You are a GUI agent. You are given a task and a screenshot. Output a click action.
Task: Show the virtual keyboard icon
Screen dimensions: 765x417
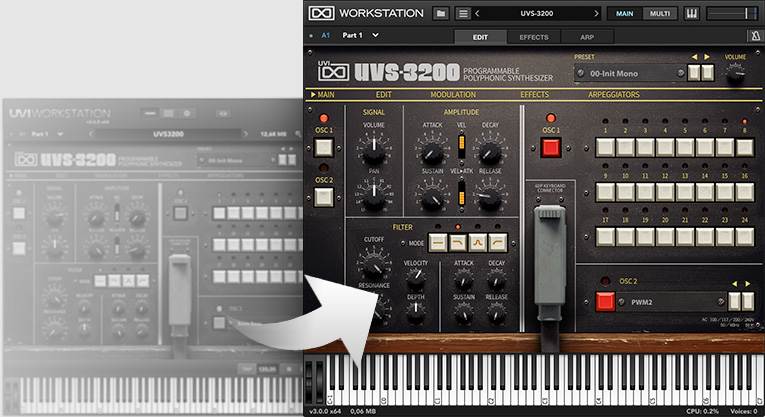(691, 14)
